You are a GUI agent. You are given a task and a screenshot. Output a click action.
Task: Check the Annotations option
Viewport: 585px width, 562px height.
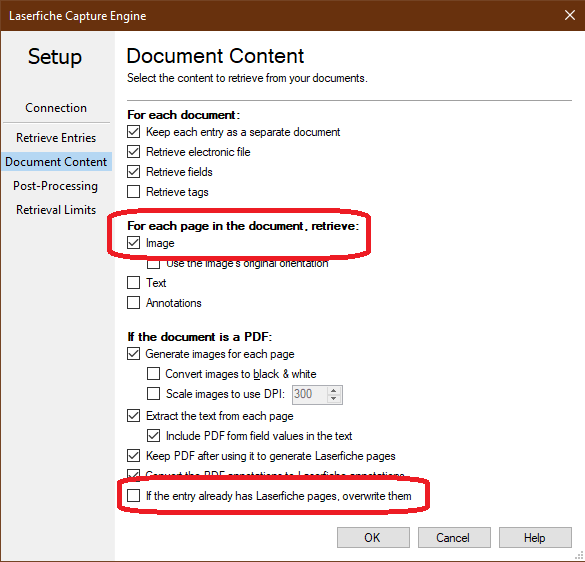[133, 303]
